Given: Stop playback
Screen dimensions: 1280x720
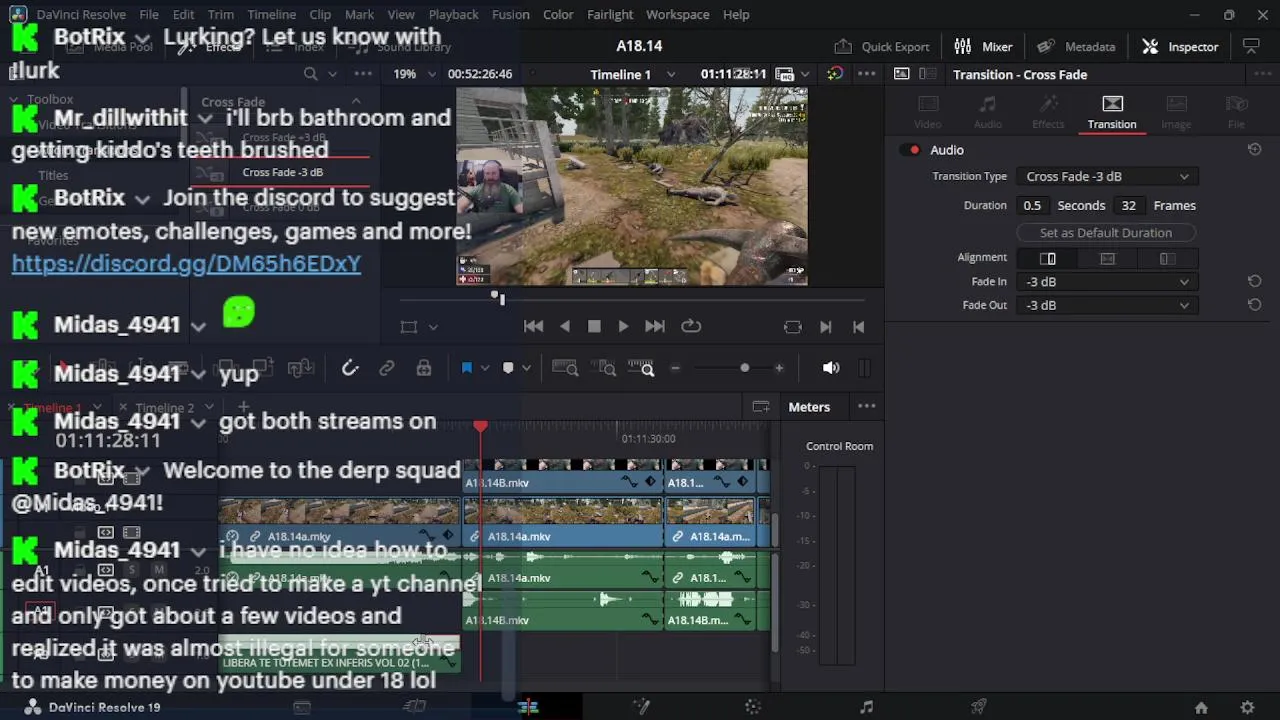Looking at the screenshot, I should pyautogui.click(x=594, y=326).
